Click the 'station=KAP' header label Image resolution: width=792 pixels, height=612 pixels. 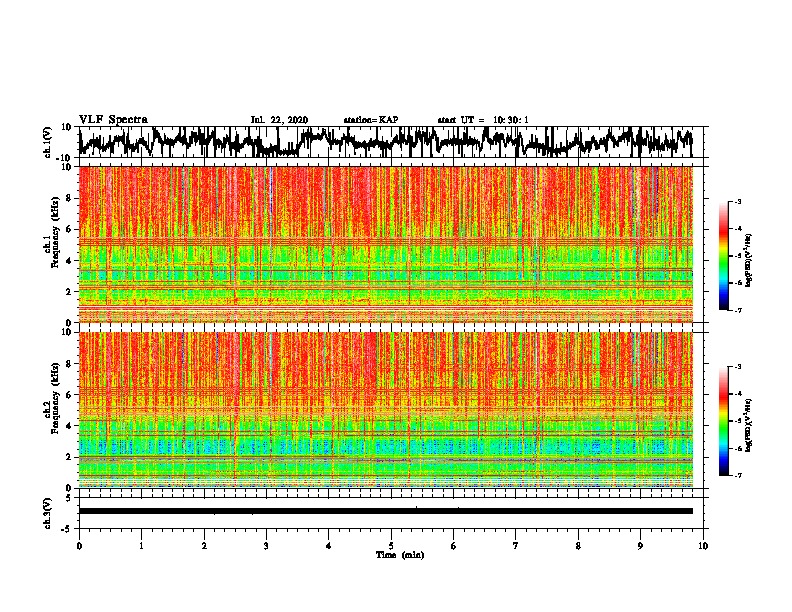click(x=371, y=120)
